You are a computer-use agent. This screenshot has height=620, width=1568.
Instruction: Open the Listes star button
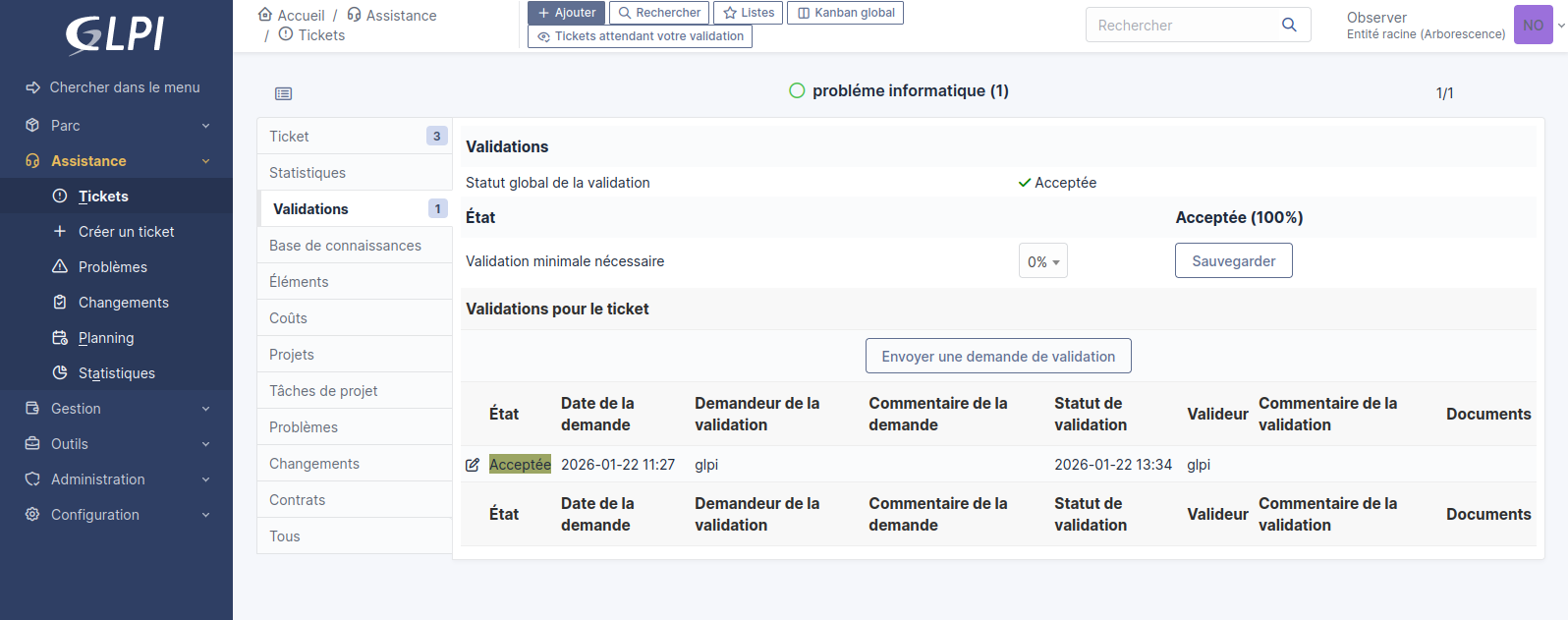pos(749,13)
